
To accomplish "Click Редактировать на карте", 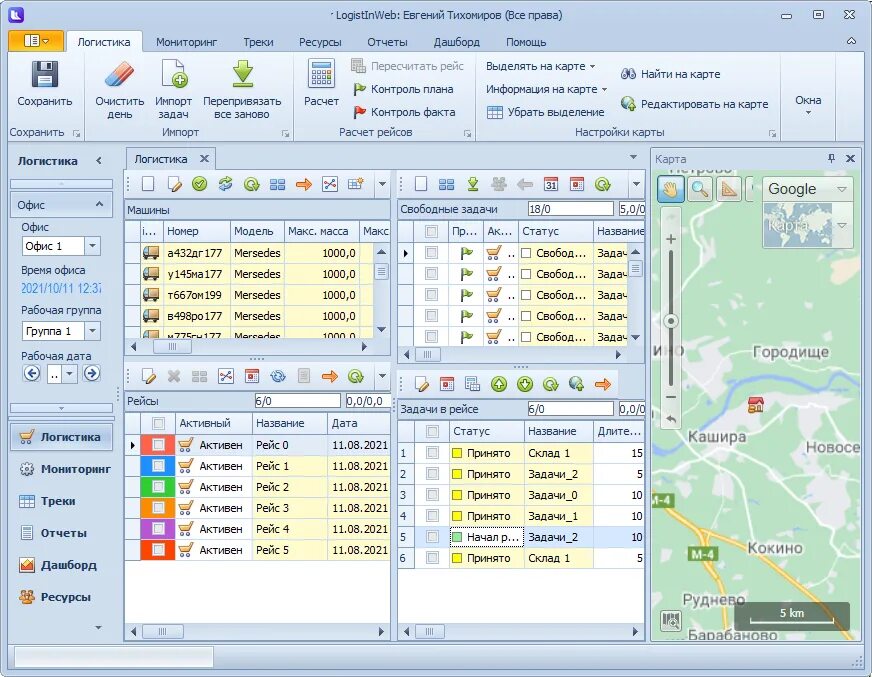I will [x=695, y=104].
